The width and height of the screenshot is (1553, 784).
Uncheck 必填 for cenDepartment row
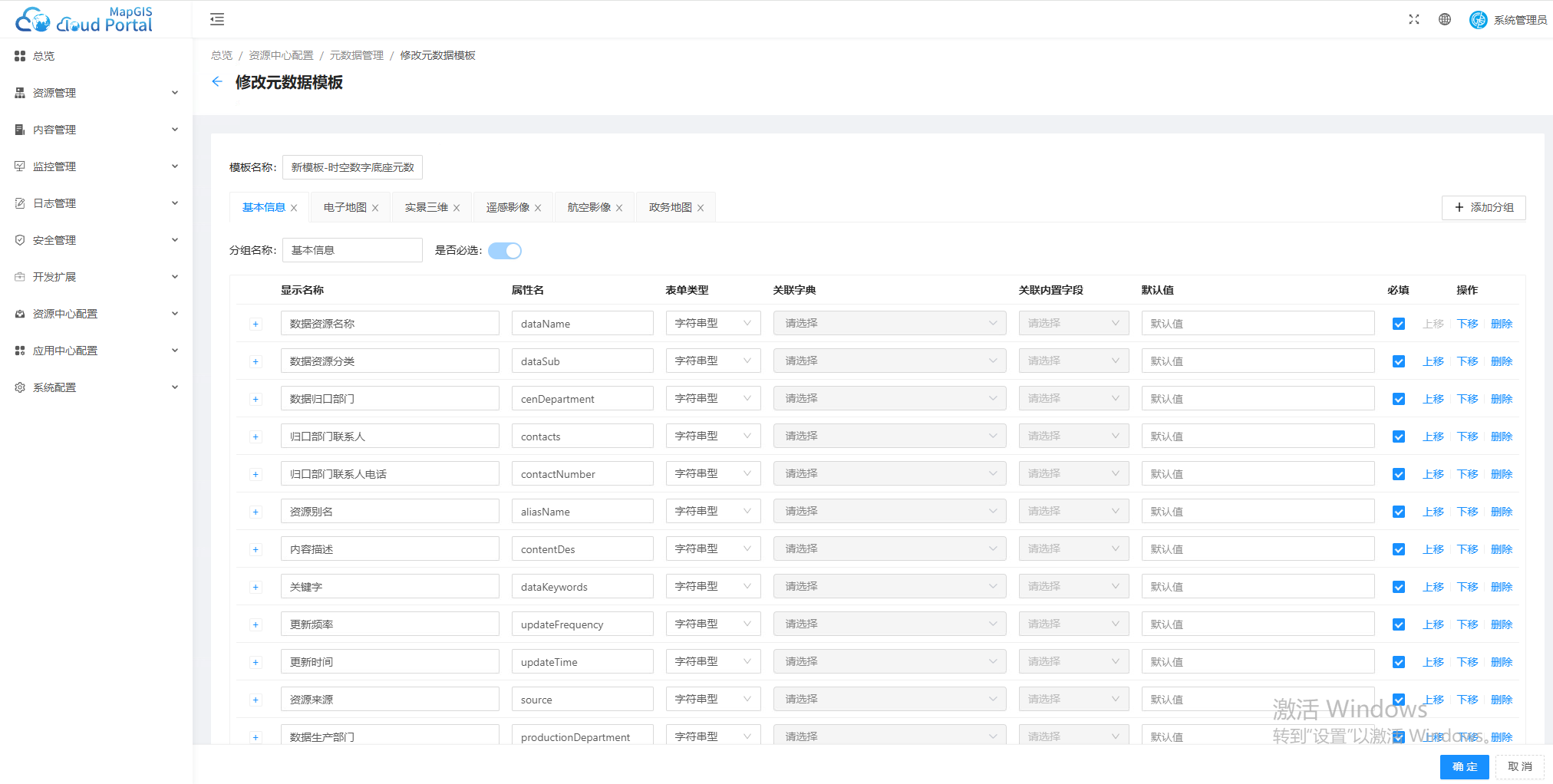1399,399
